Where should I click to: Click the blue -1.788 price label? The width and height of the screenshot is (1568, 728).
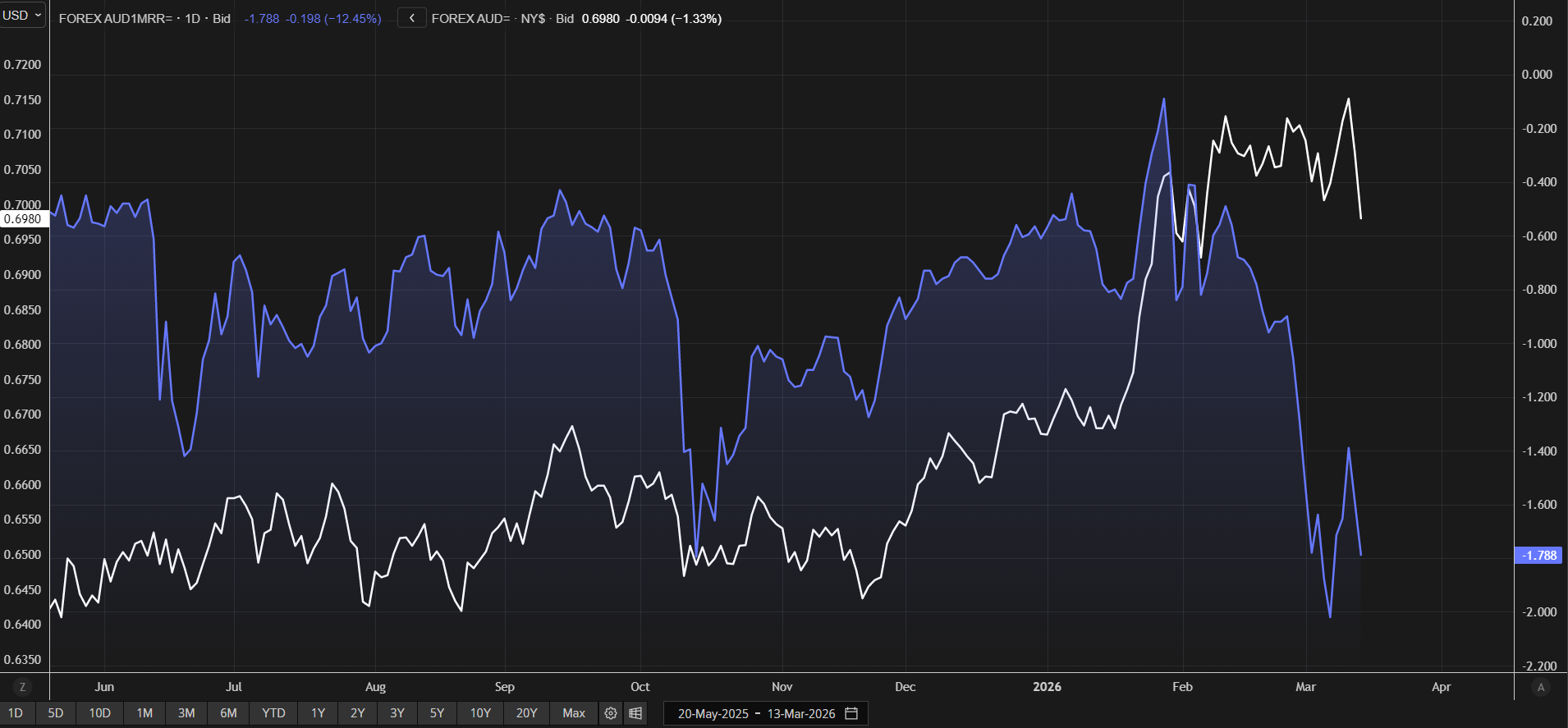coord(1538,556)
